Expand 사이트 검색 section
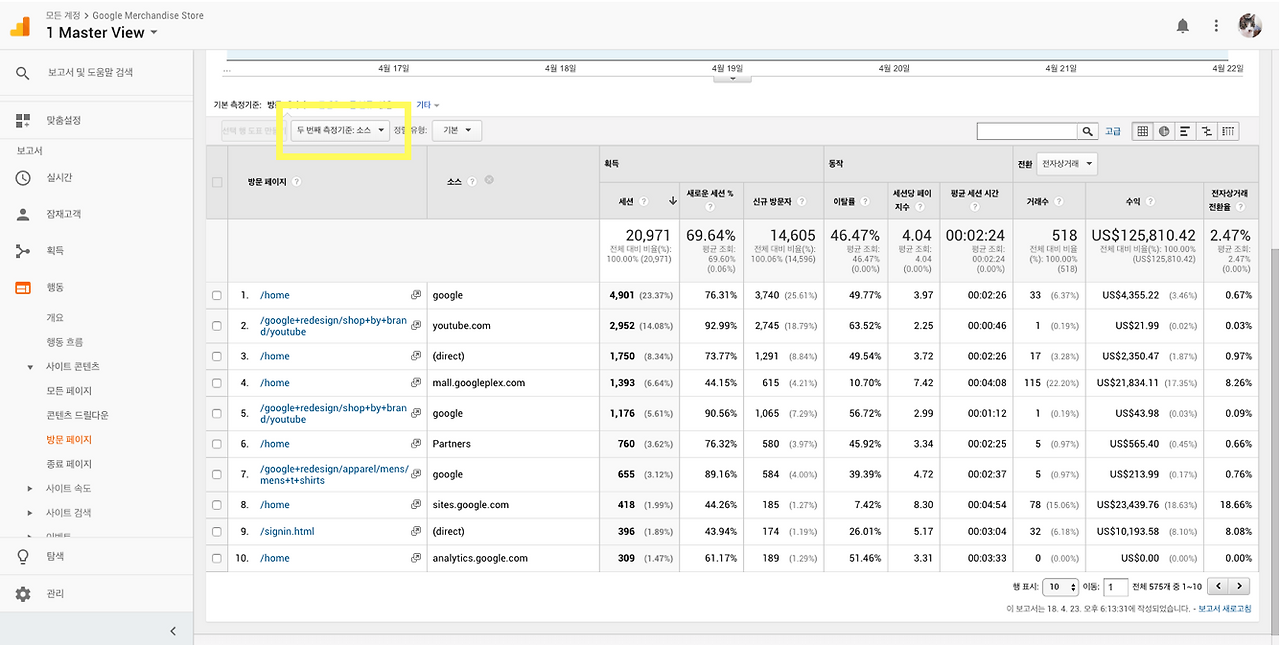The image size is (1280, 645). tap(30, 513)
